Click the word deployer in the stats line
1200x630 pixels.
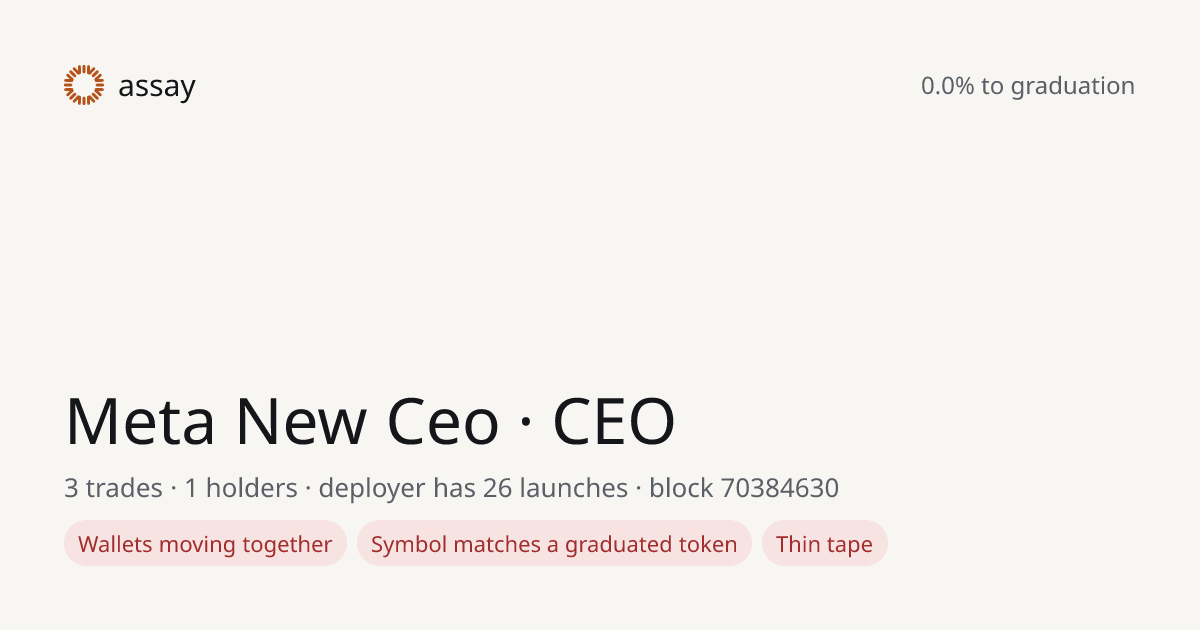click(372, 489)
